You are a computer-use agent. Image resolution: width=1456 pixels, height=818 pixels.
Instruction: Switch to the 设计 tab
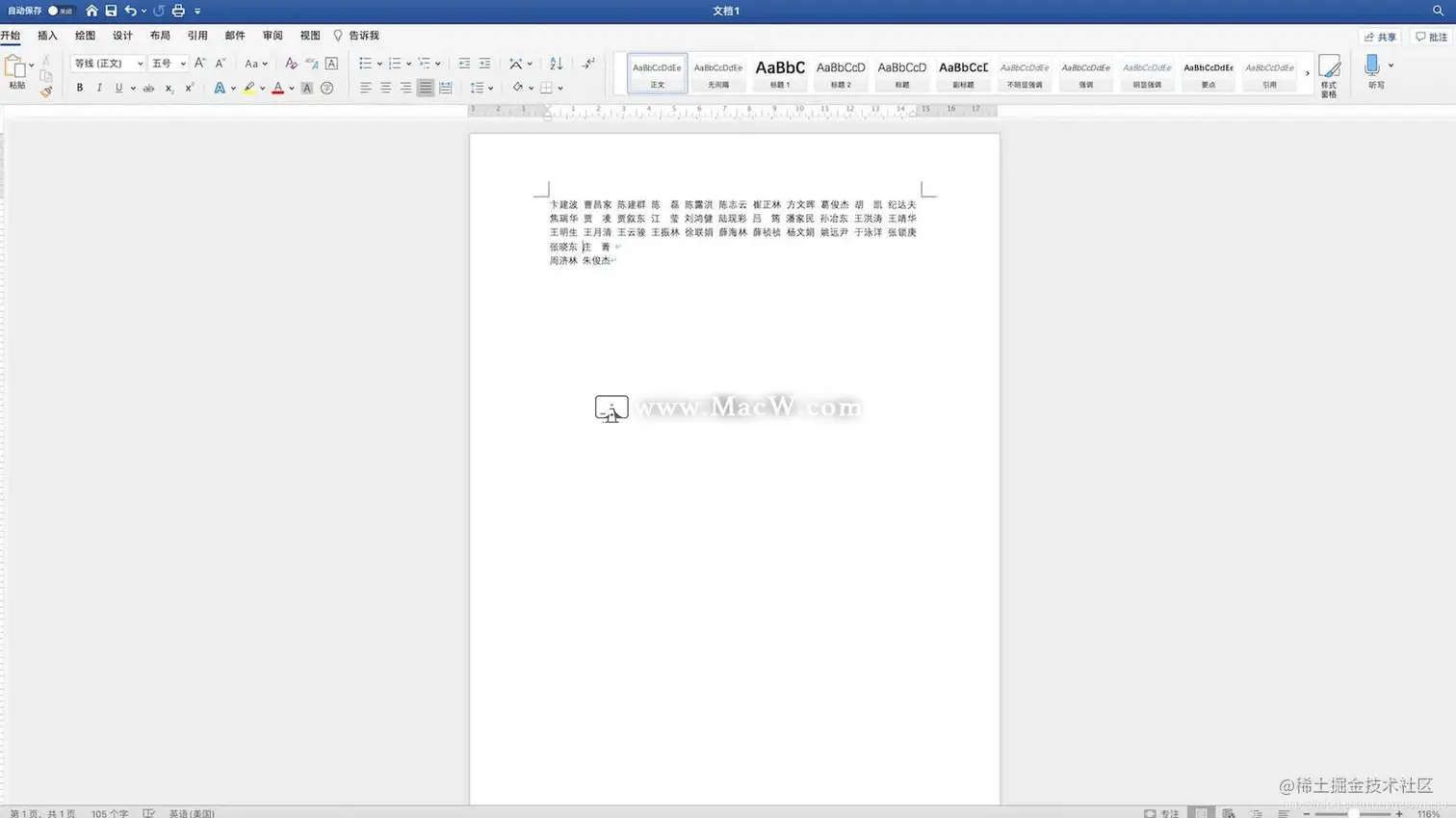(122, 36)
